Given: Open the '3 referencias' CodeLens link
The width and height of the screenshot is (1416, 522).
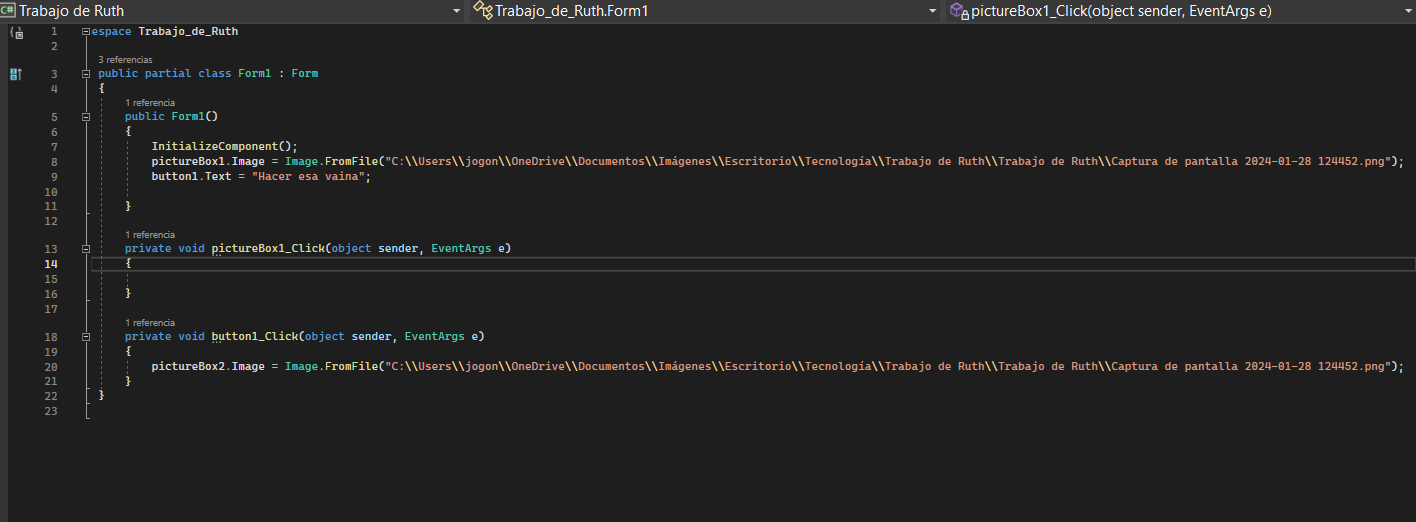Looking at the screenshot, I should click(x=125, y=60).
